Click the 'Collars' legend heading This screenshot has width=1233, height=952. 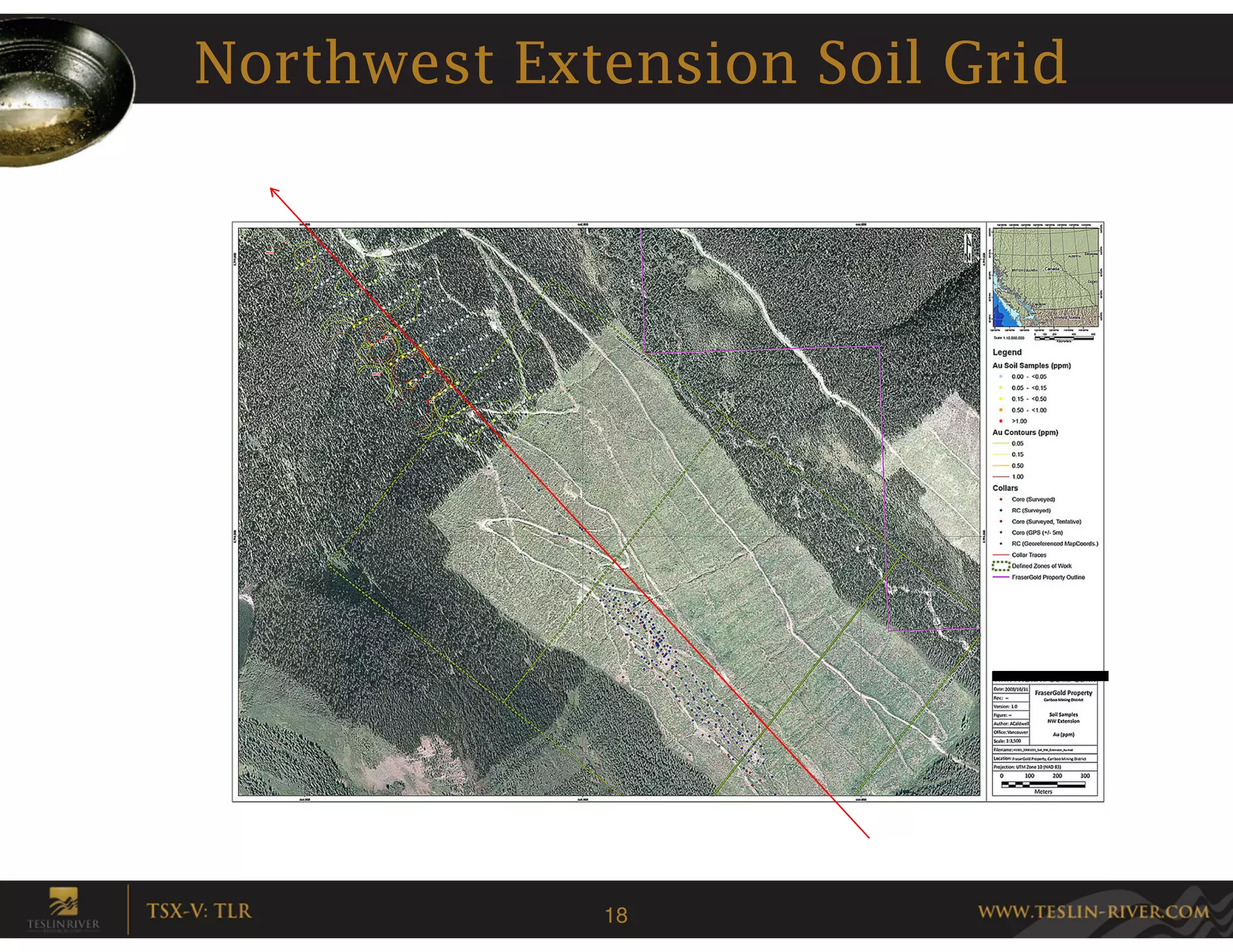1005,488
